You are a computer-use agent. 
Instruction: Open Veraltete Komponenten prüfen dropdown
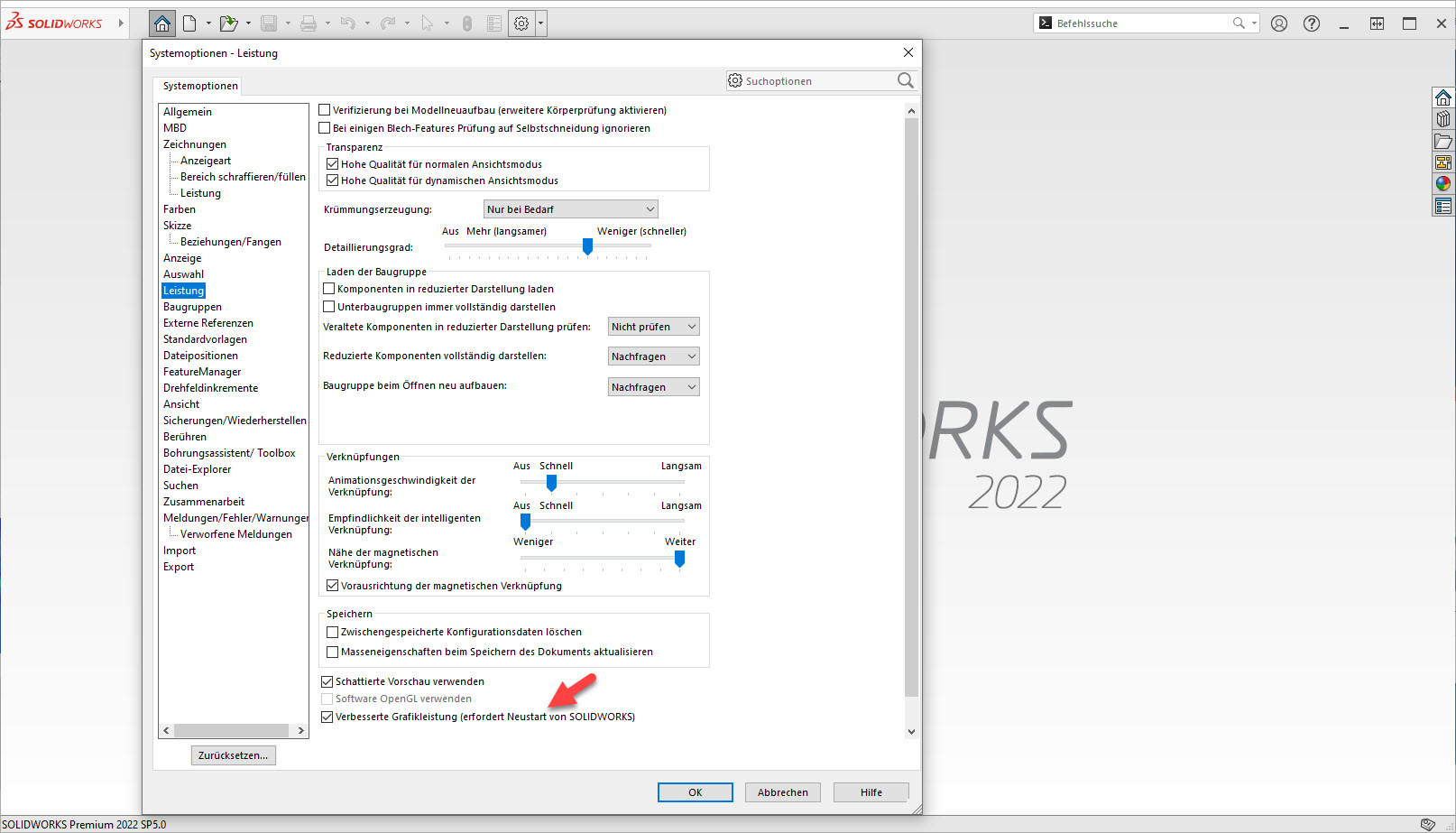click(654, 327)
